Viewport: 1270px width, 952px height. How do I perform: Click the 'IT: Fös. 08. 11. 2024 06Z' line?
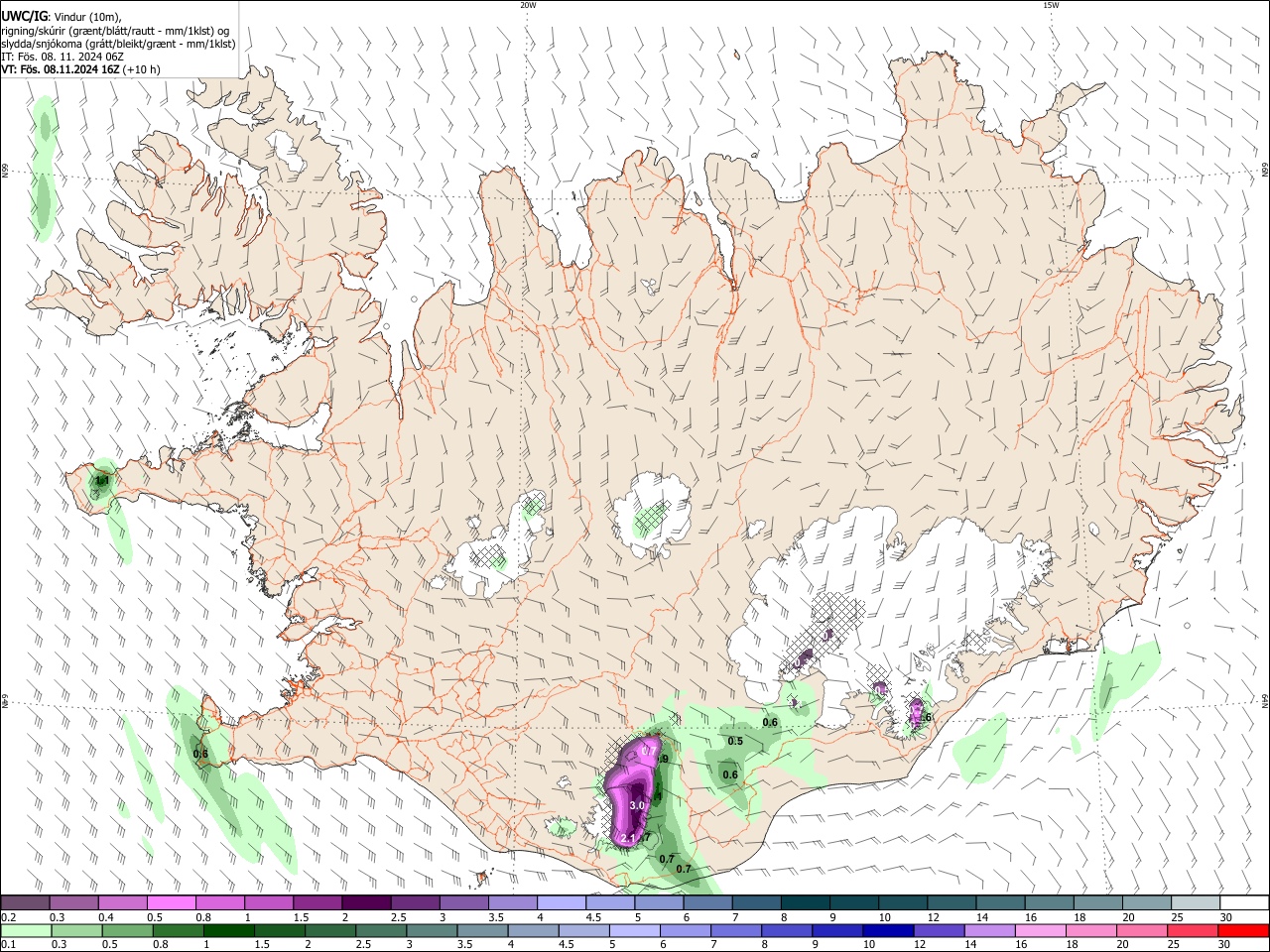[63, 57]
